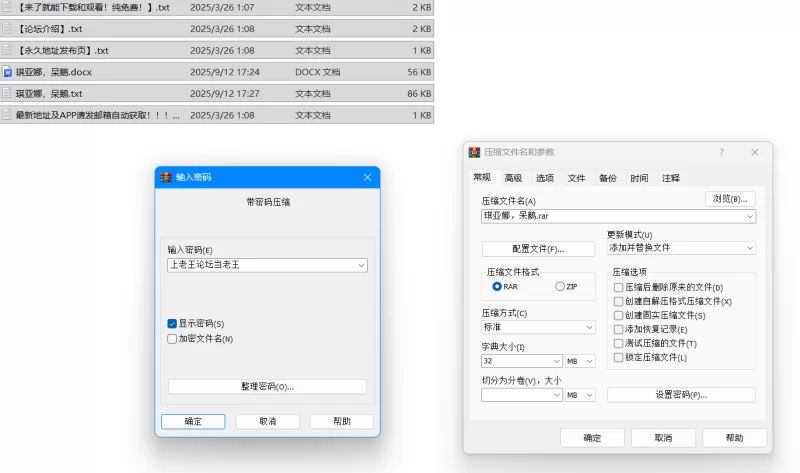The height and width of the screenshot is (473, 800).
Task: Close the 压缩文件名和参数 dialog
Action: click(x=755, y=152)
